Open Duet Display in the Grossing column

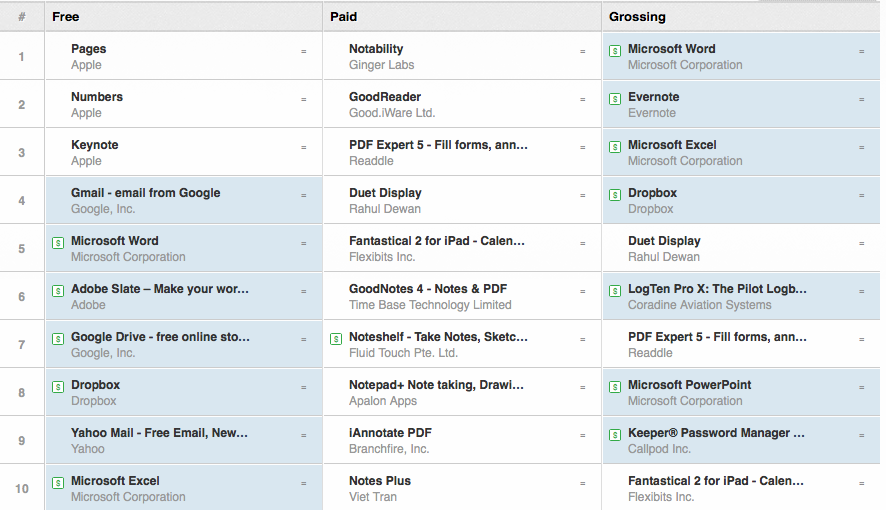[664, 241]
